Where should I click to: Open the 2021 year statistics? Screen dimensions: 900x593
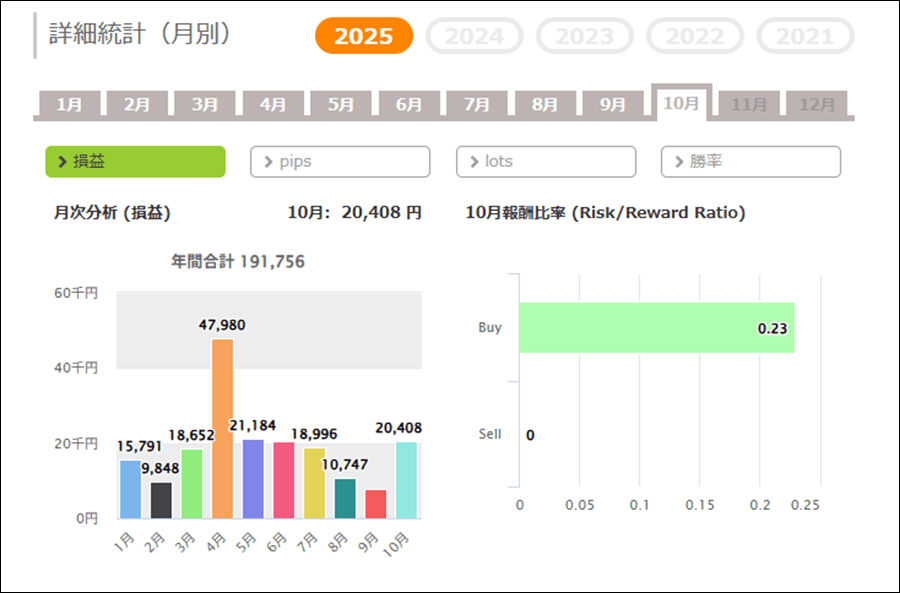[x=805, y=37]
